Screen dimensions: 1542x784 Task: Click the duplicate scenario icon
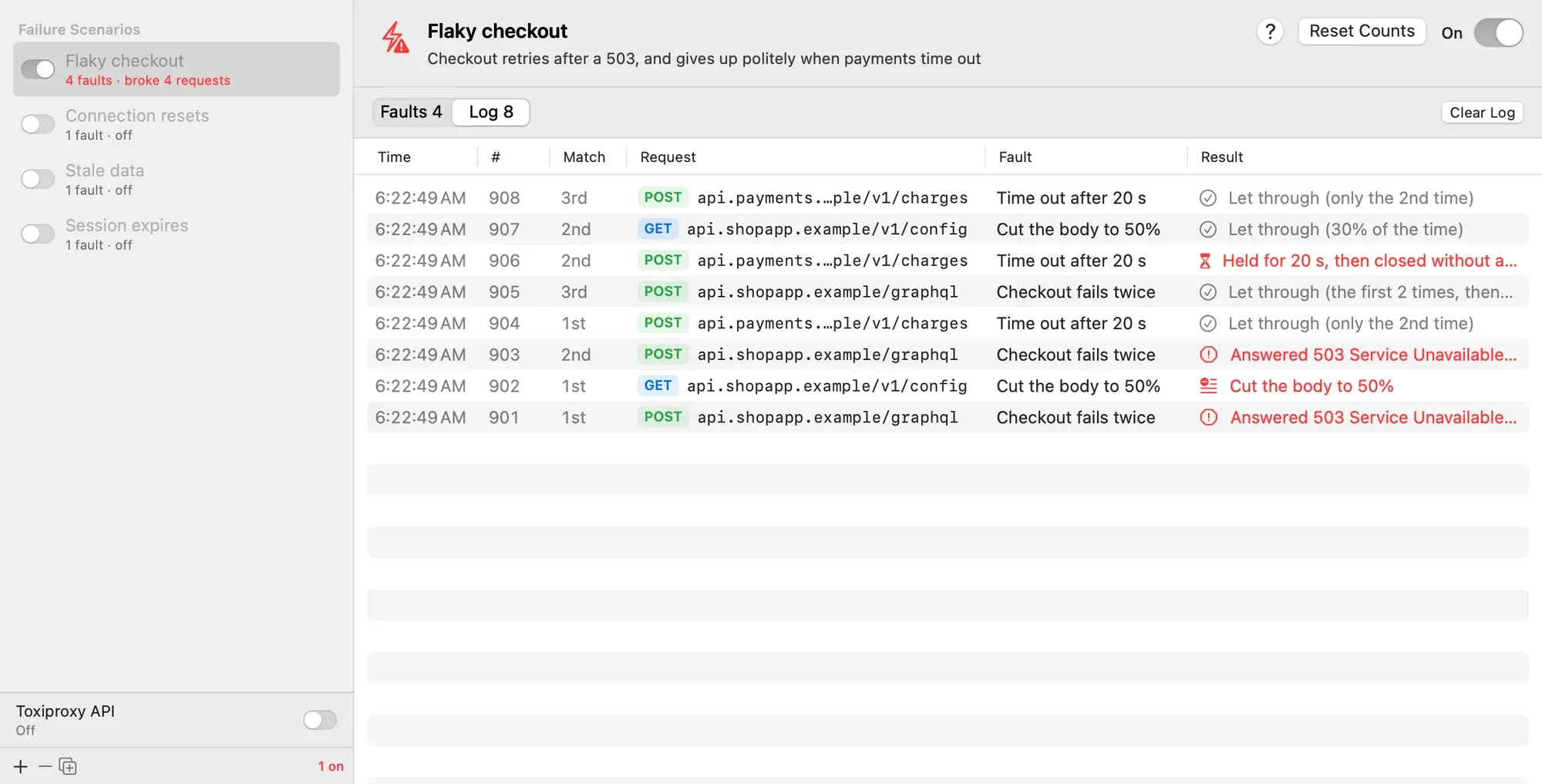click(x=68, y=766)
